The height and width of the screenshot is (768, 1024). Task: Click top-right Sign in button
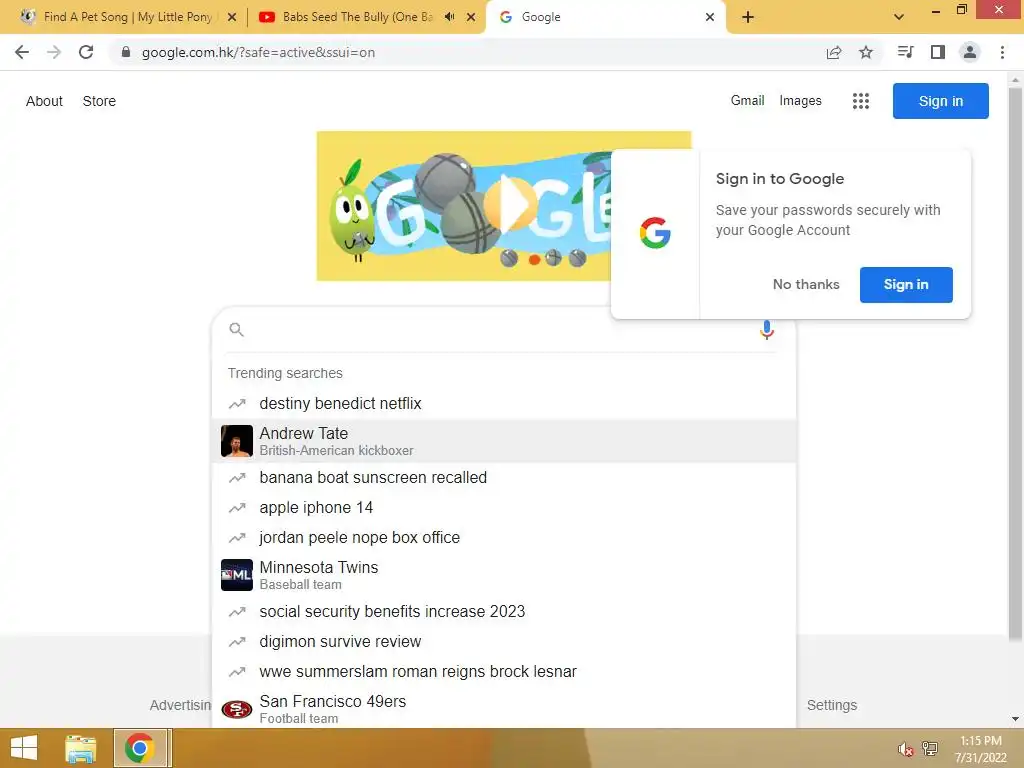pos(940,101)
